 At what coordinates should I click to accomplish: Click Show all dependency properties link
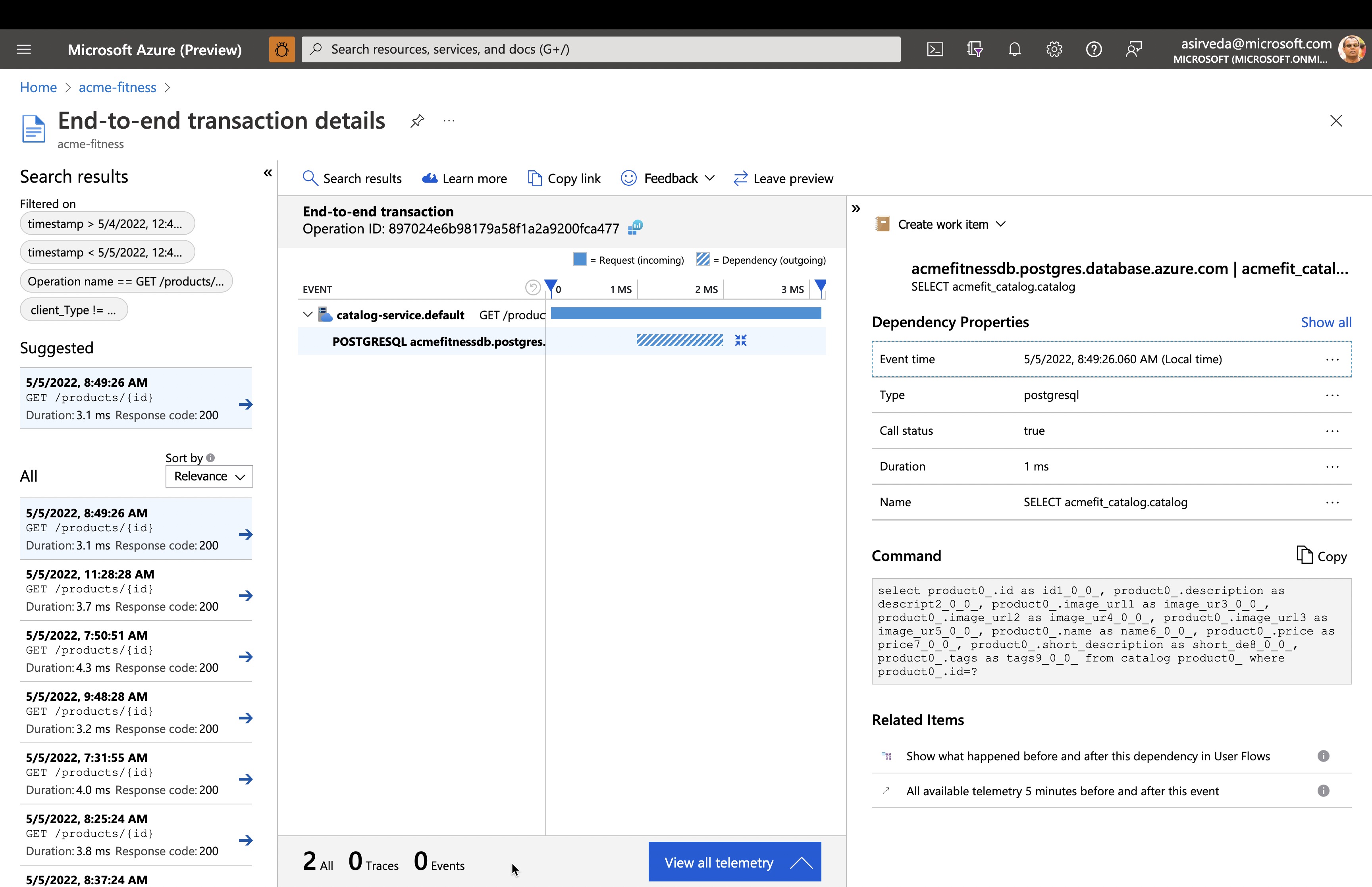pyautogui.click(x=1326, y=322)
